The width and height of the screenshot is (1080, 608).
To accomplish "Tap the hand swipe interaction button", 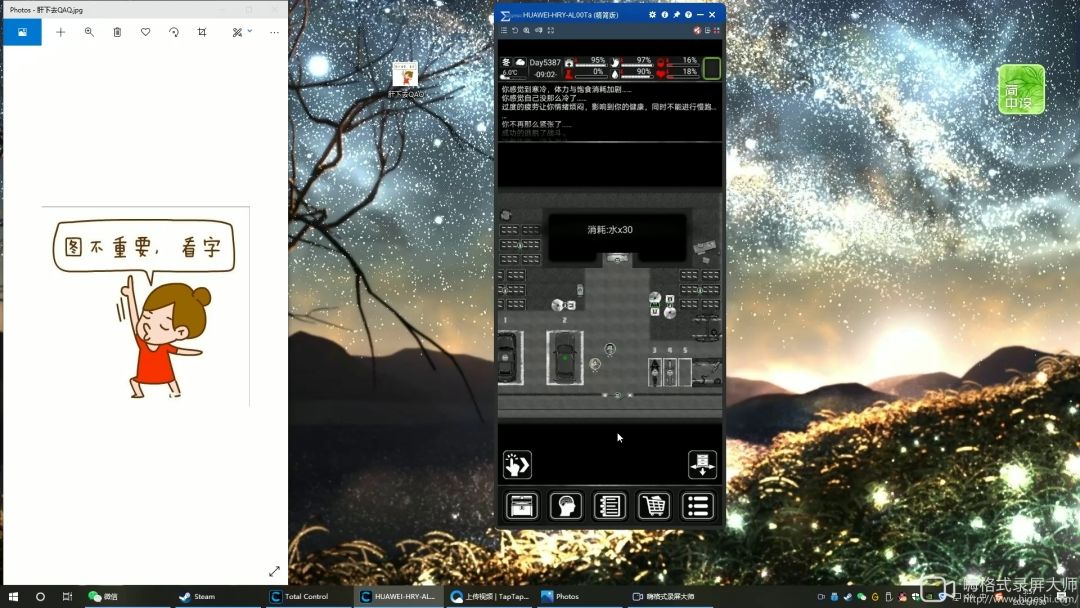I will [x=517, y=465].
